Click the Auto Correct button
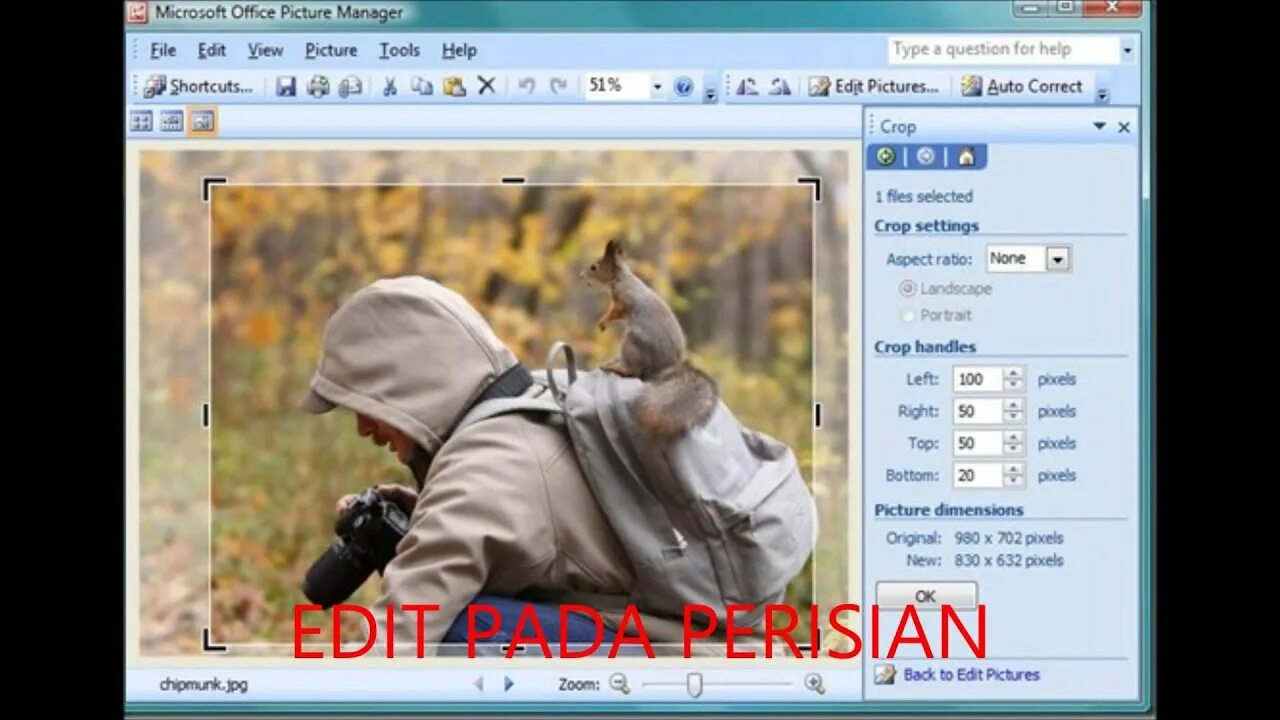The height and width of the screenshot is (720, 1280). tap(1022, 86)
